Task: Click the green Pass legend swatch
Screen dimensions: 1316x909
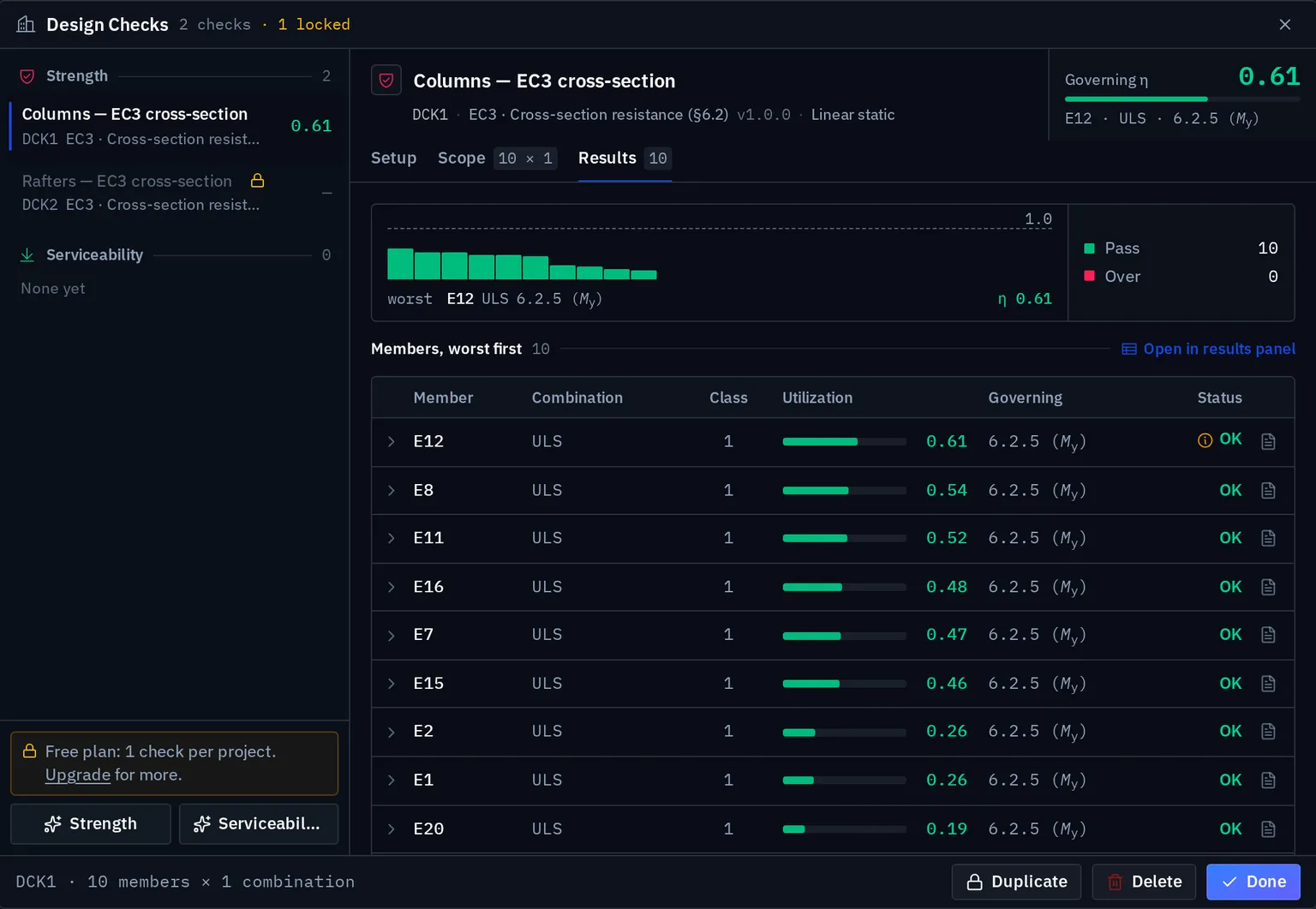Action: coord(1090,248)
